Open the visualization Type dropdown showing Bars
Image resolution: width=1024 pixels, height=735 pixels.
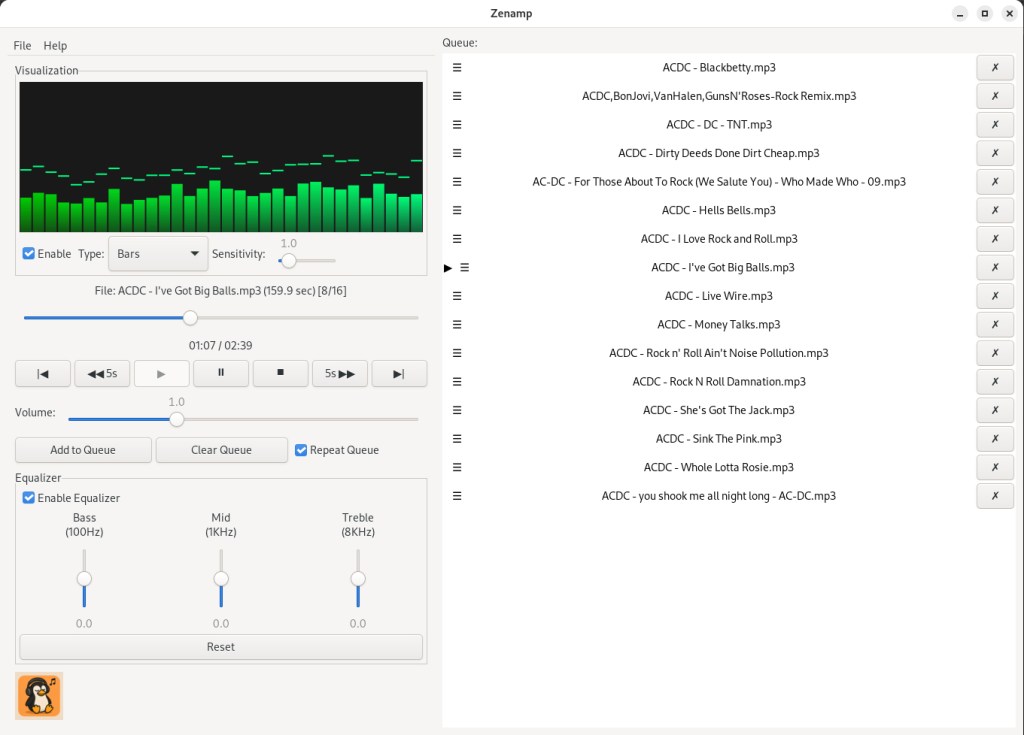tap(158, 253)
